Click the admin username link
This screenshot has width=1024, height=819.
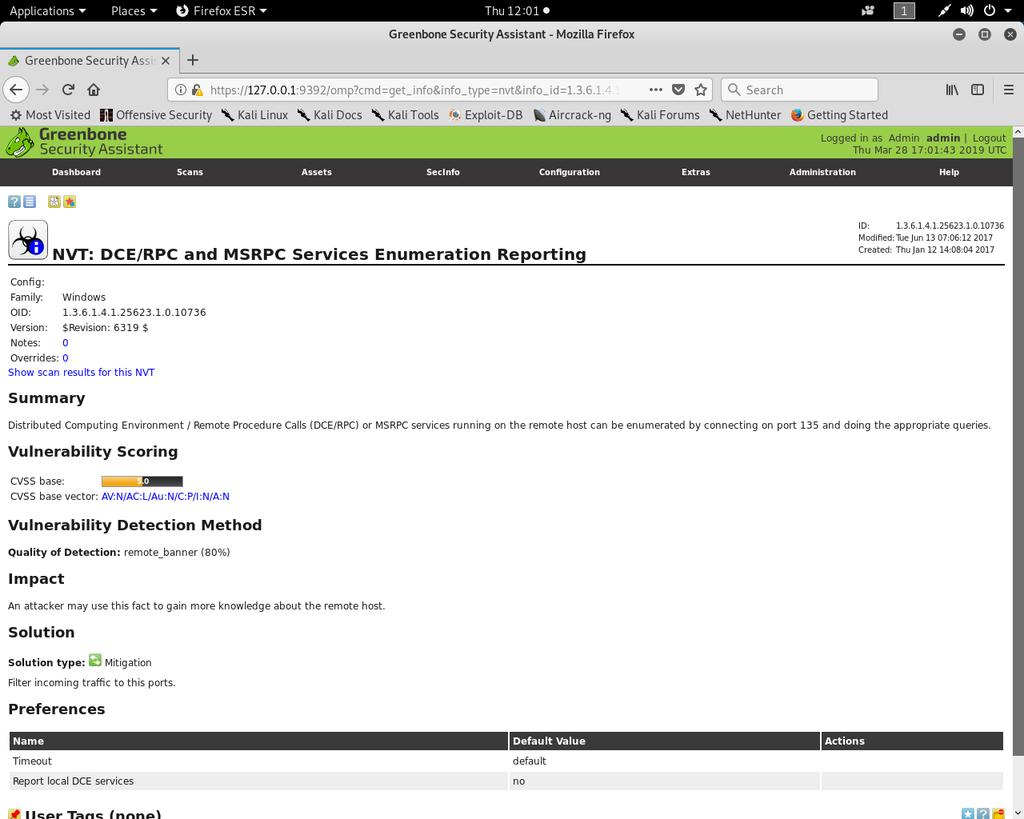(x=942, y=138)
